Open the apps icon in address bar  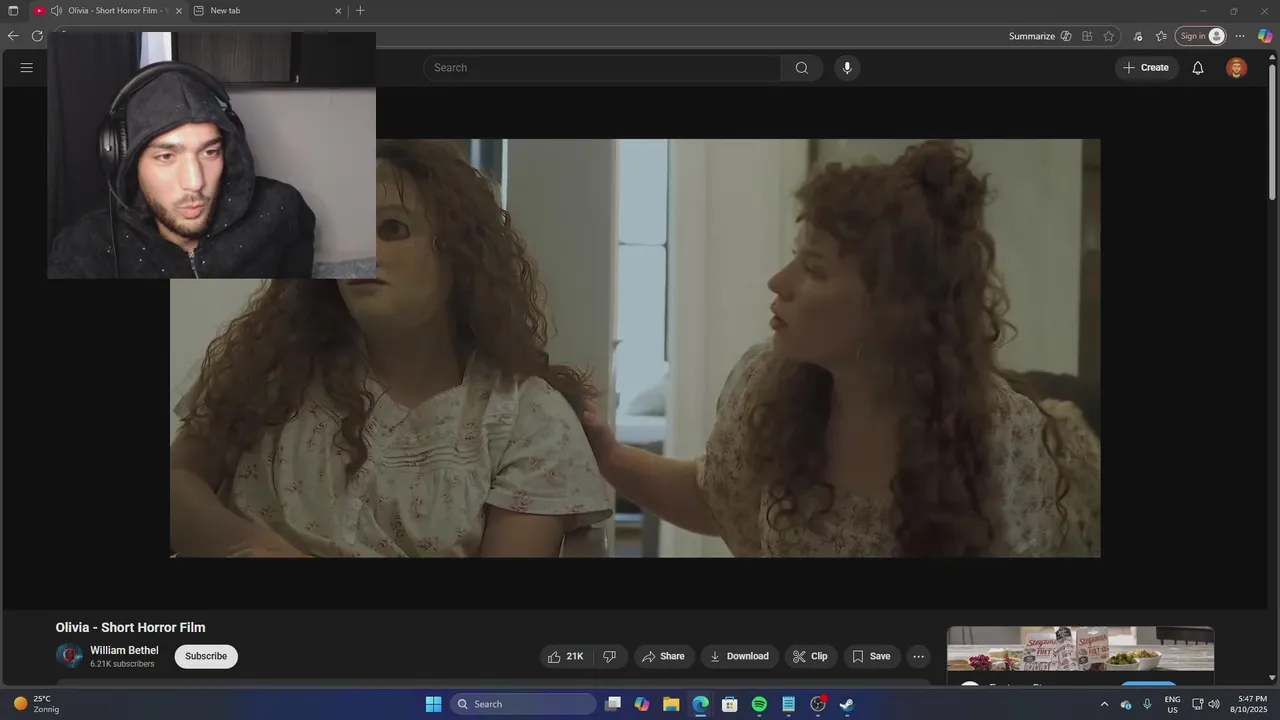[x=1087, y=36]
